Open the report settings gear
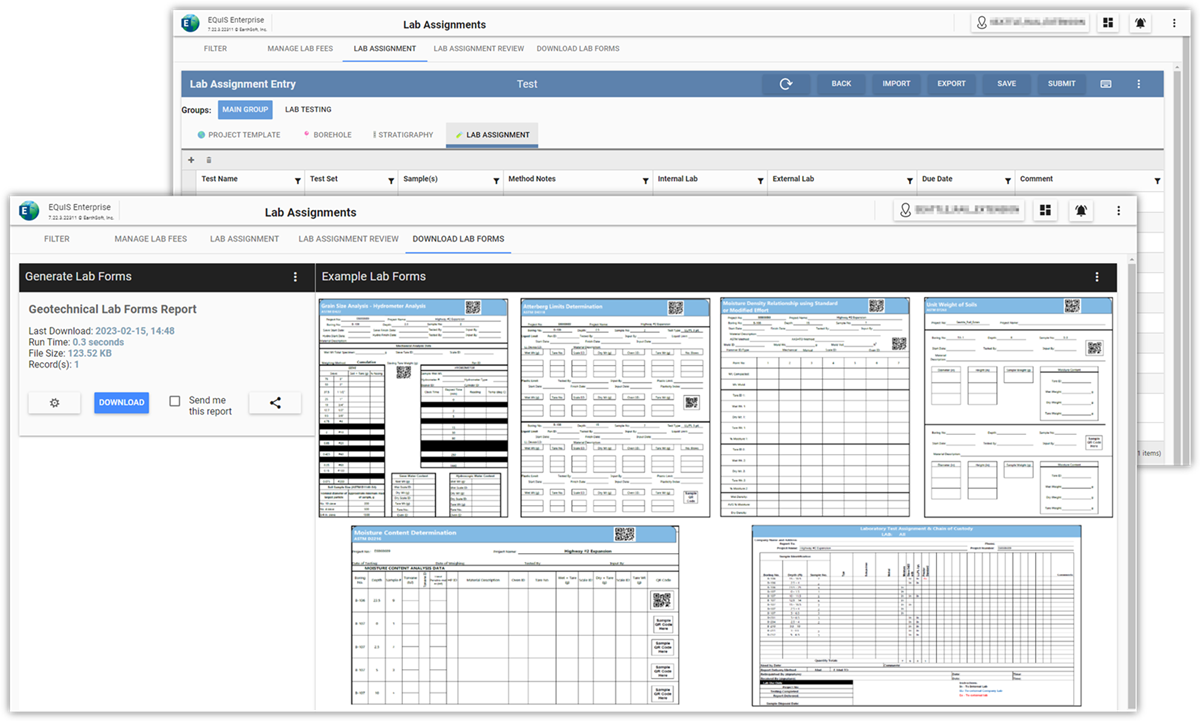The width and height of the screenshot is (1200, 721). 54,402
